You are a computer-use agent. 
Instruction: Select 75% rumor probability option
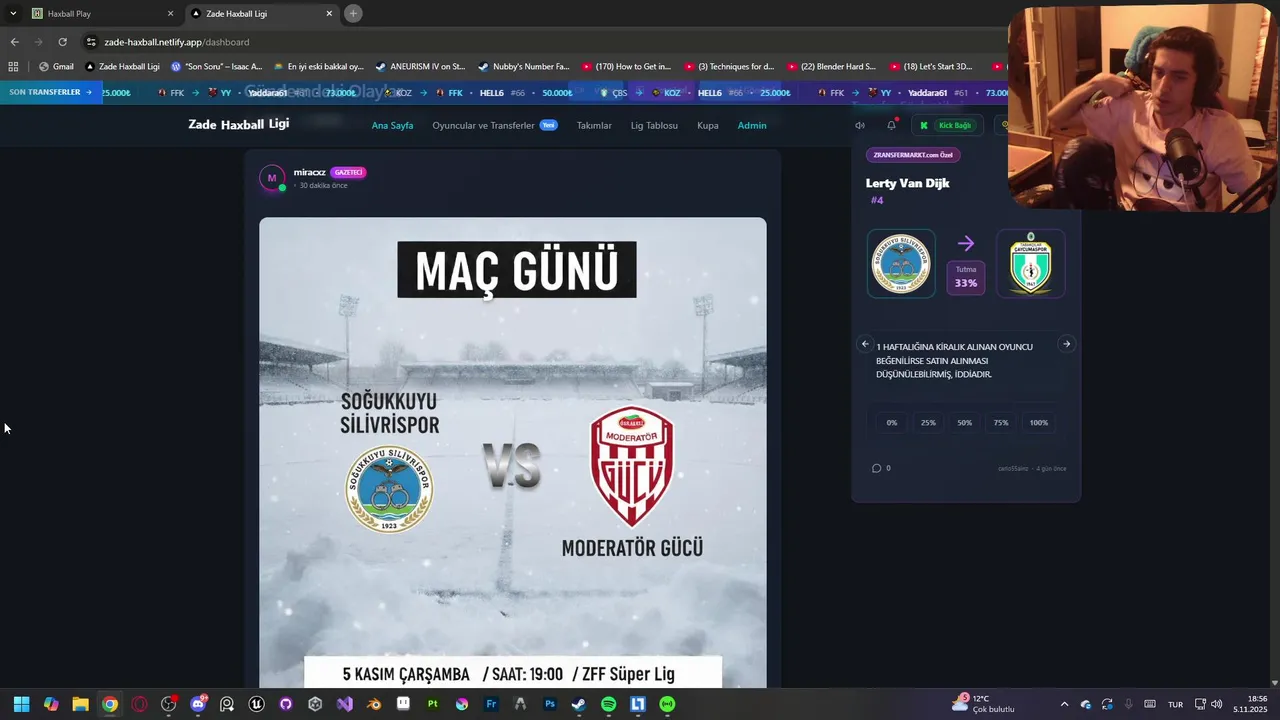(1001, 422)
